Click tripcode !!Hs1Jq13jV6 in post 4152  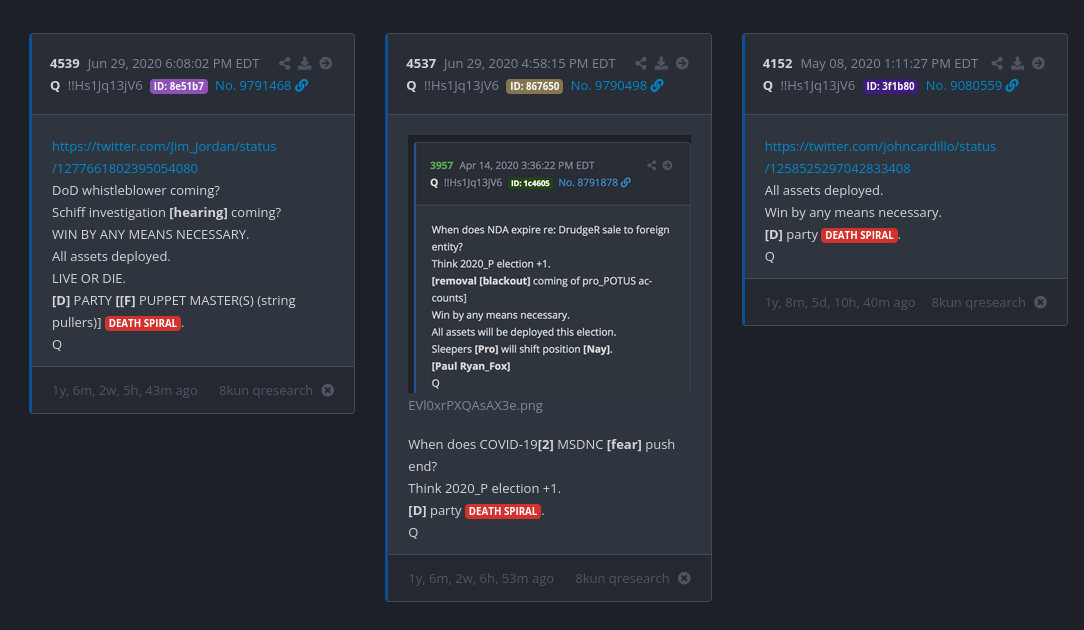point(818,86)
